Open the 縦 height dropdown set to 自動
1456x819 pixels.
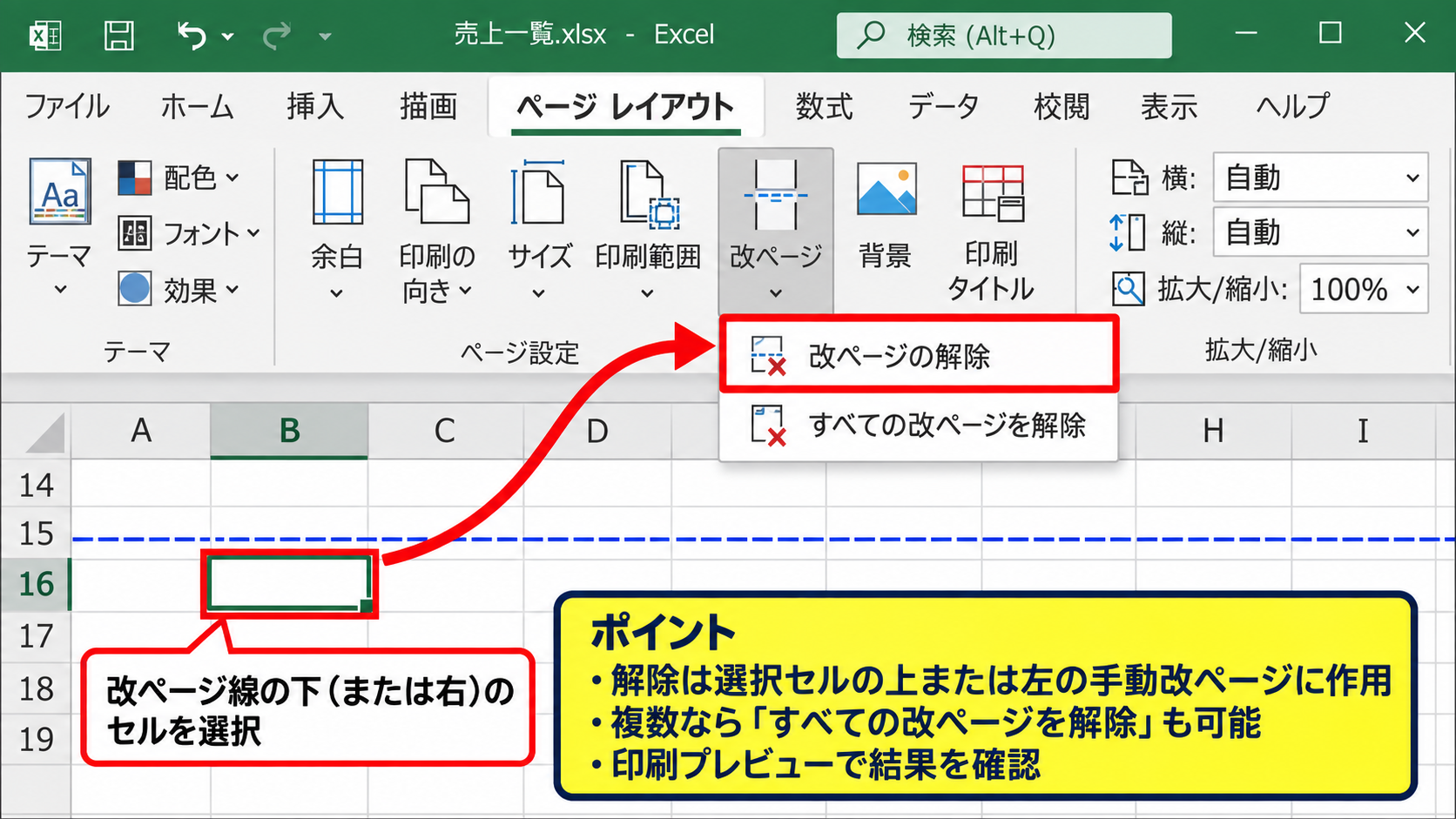point(1320,232)
